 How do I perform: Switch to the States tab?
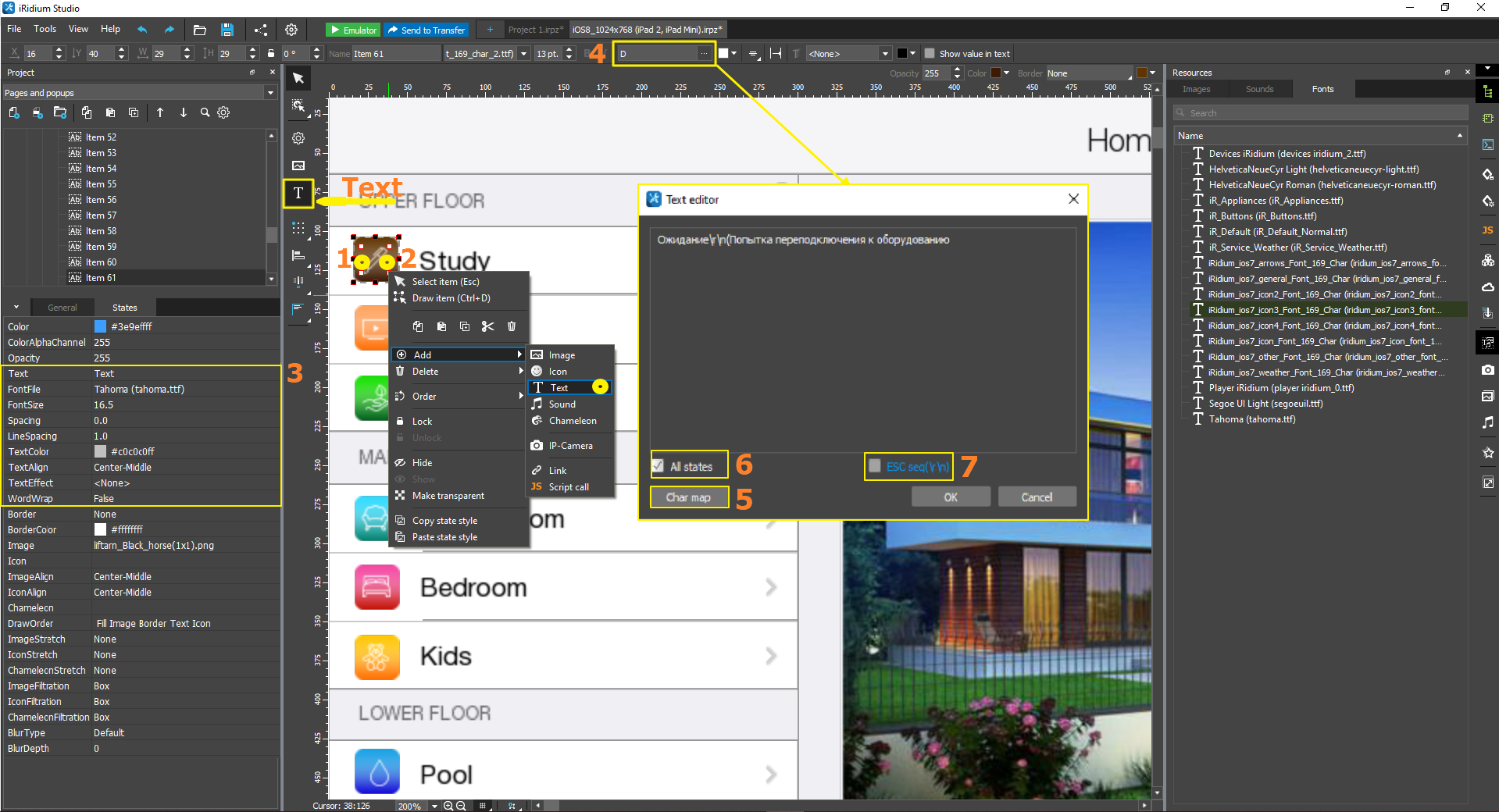click(x=124, y=308)
